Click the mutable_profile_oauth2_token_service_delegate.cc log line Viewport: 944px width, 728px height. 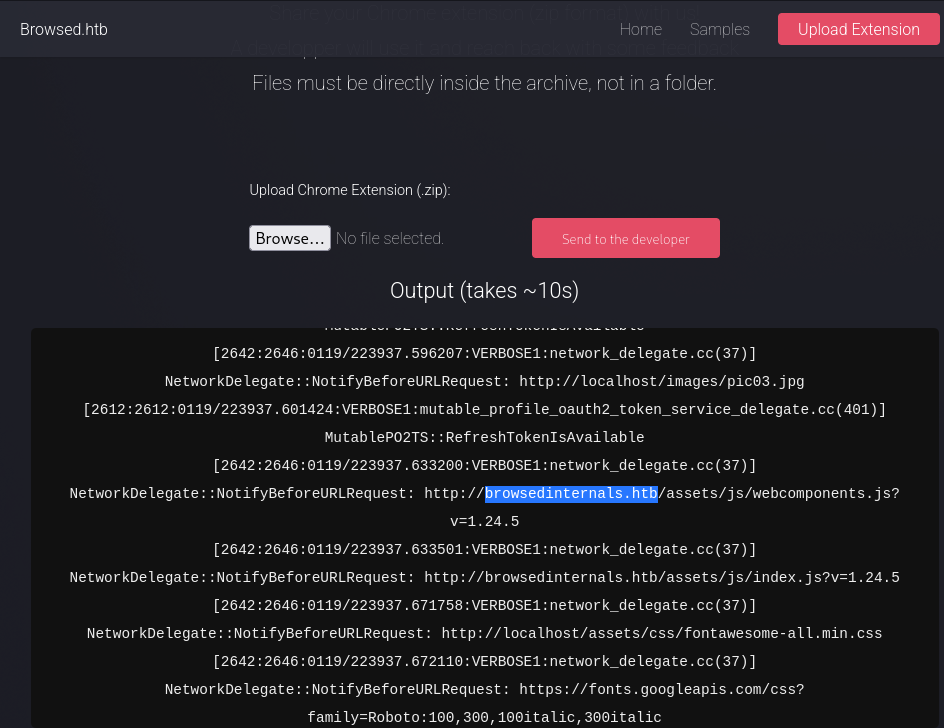tap(484, 409)
